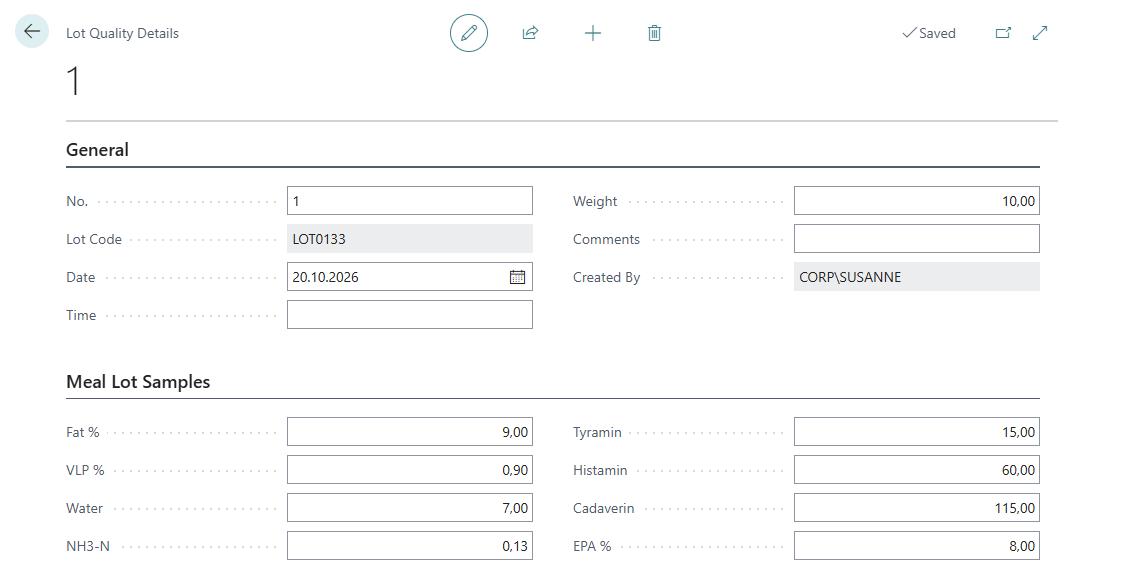
Task: Collapse the Meal Lot Samples section
Action: [x=138, y=382]
